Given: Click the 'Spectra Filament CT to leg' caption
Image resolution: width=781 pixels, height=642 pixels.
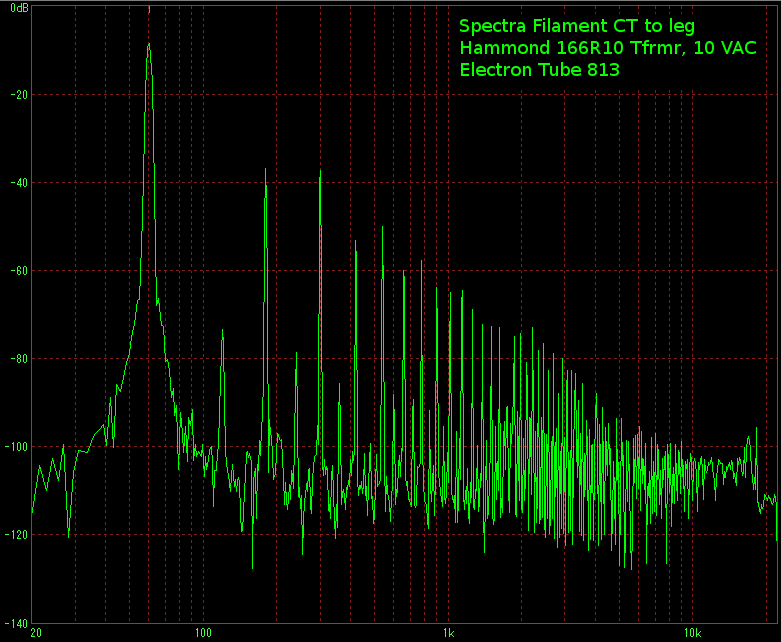Looking at the screenshot, I should [577, 26].
